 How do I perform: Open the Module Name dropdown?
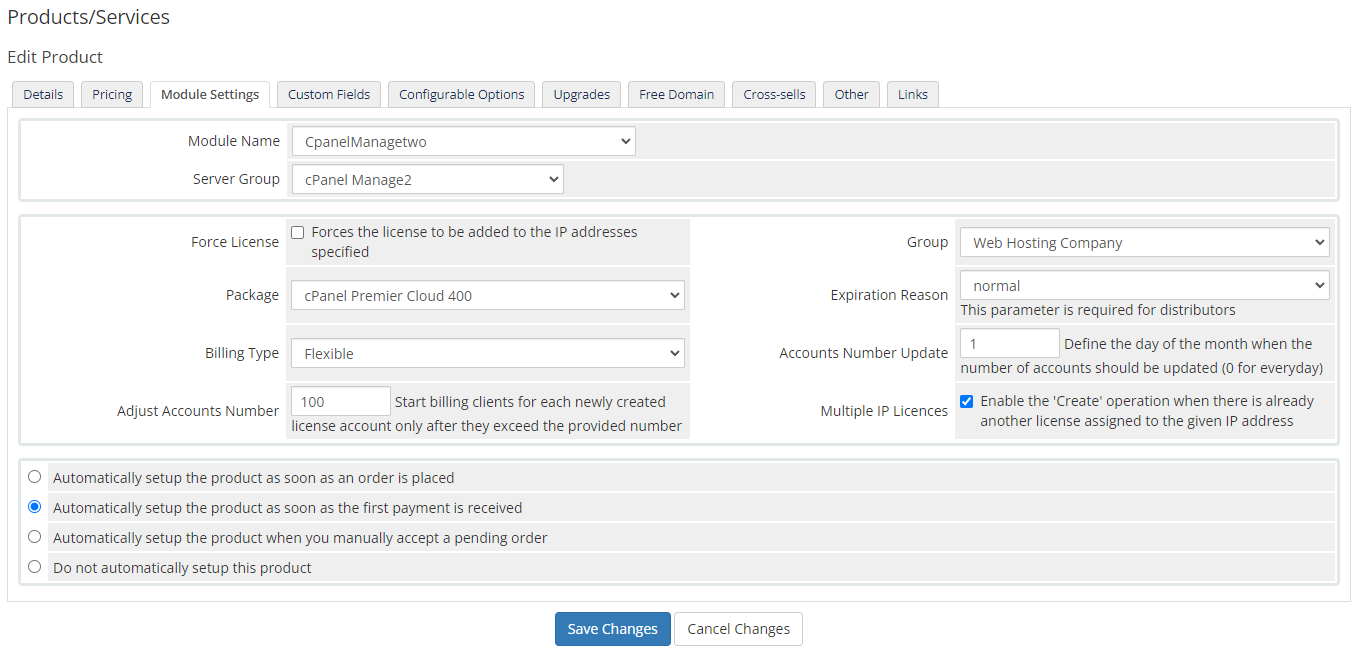click(463, 142)
